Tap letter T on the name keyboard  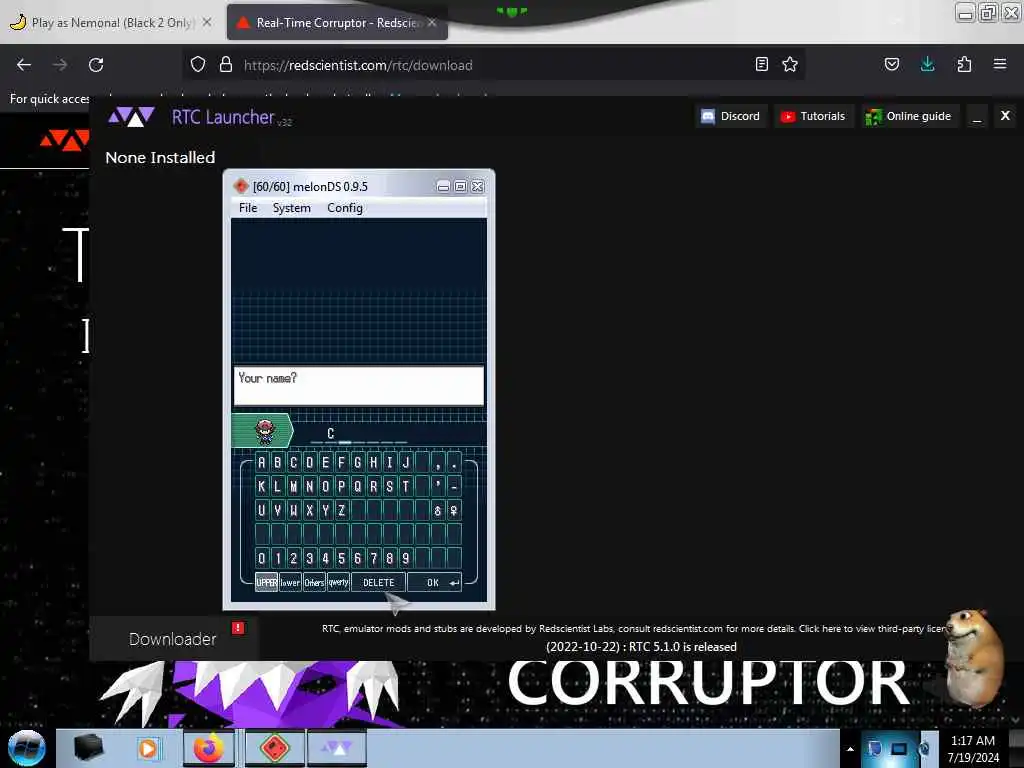coord(406,486)
